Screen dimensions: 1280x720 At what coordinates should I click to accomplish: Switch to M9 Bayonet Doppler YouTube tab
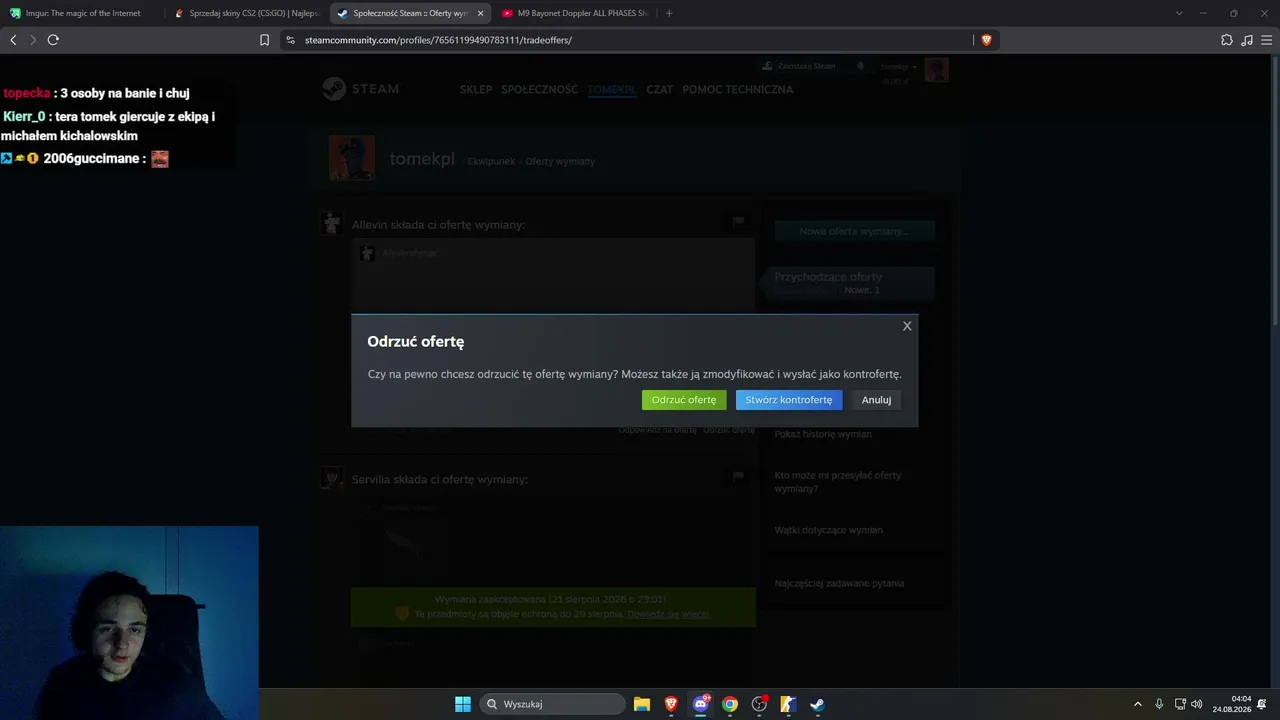574,13
